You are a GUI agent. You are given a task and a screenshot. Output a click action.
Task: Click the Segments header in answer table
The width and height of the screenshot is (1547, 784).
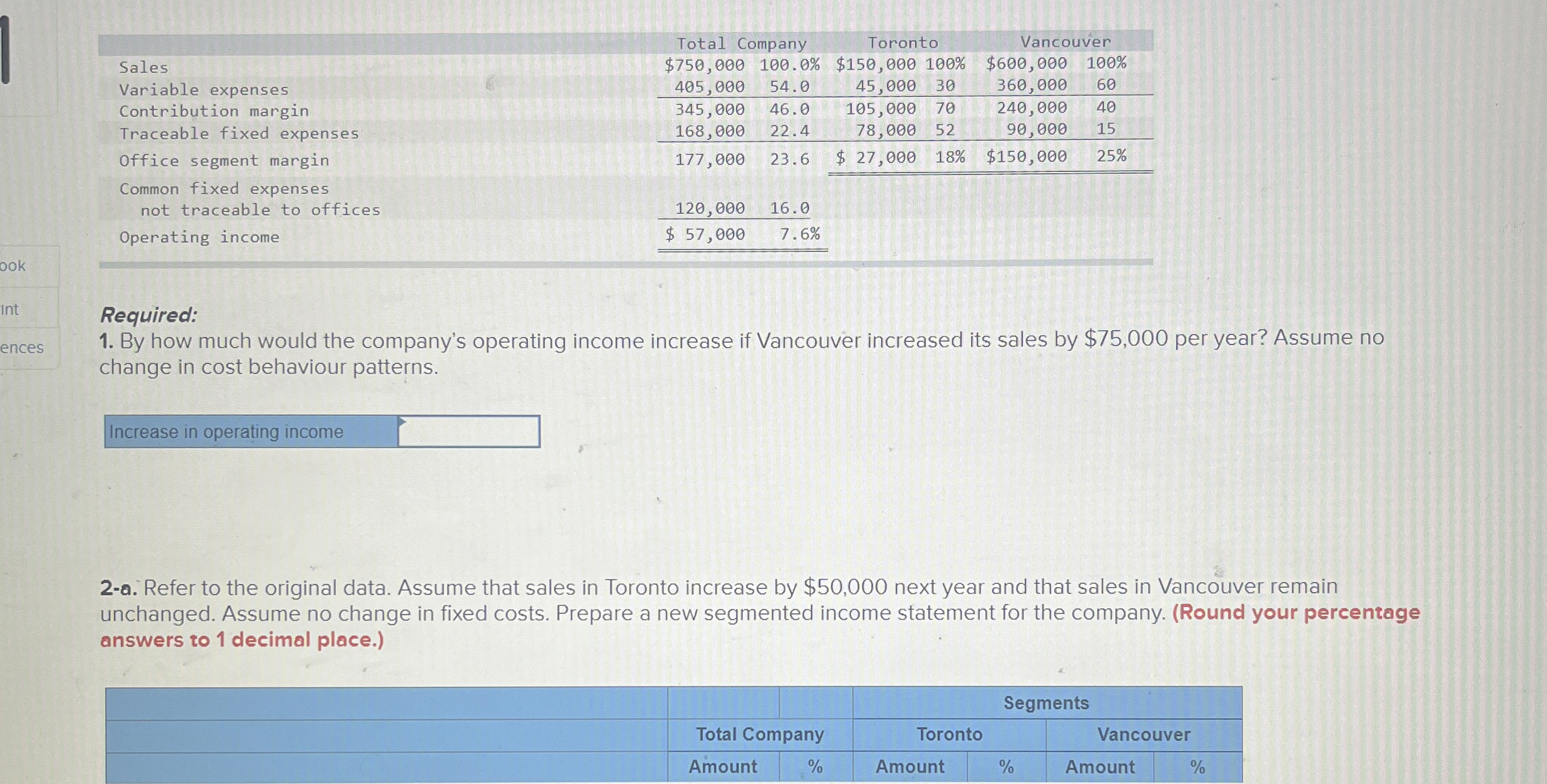1046,703
